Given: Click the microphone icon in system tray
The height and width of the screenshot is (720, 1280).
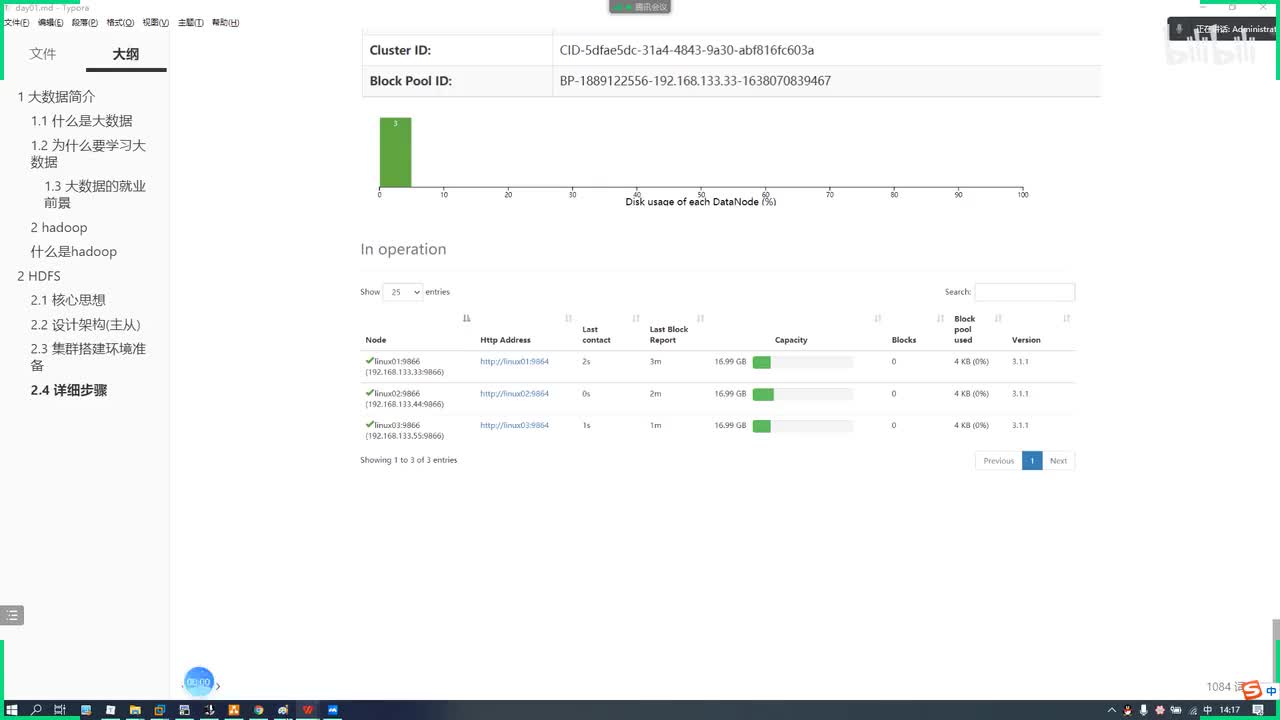Looking at the screenshot, I should pos(1143,710).
